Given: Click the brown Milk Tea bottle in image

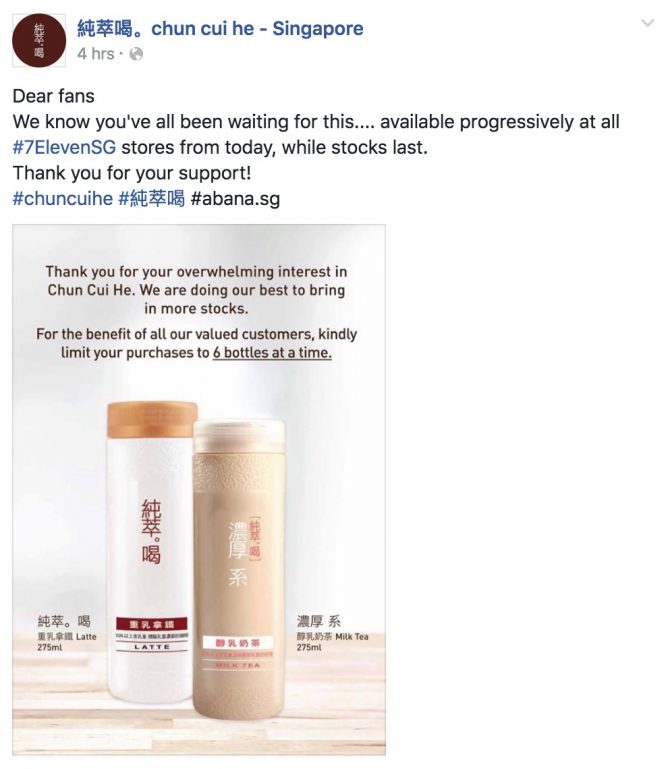Looking at the screenshot, I should click(238, 569).
